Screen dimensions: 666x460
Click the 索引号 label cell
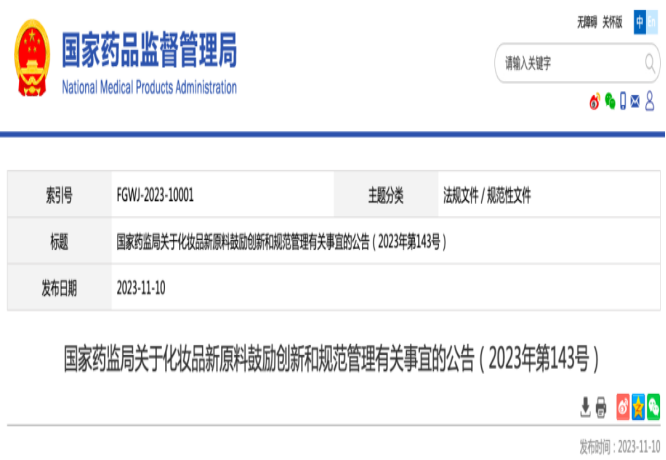[x=59, y=195]
